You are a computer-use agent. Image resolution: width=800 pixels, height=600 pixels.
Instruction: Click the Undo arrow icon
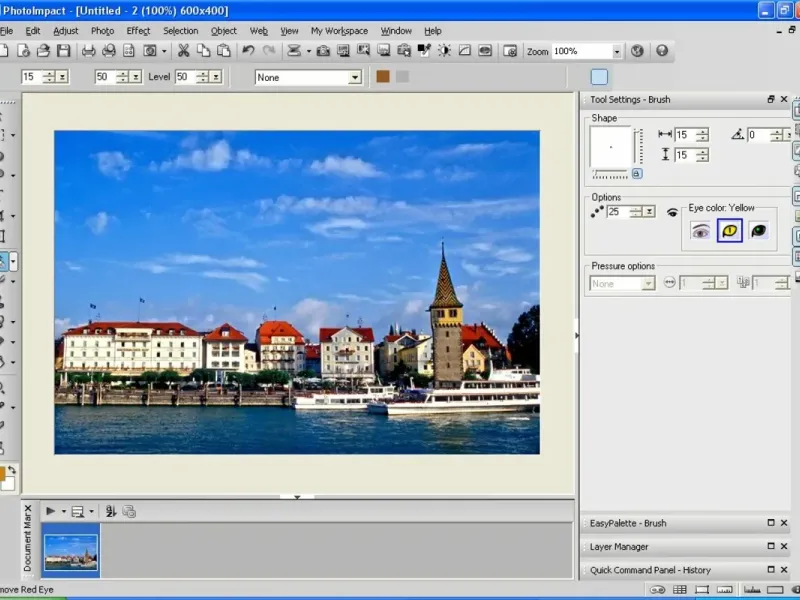tap(248, 51)
